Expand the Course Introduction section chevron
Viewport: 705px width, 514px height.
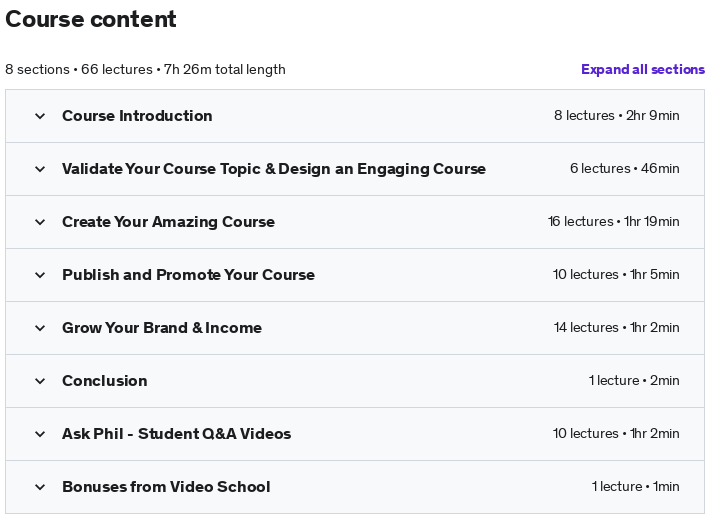(x=40, y=116)
